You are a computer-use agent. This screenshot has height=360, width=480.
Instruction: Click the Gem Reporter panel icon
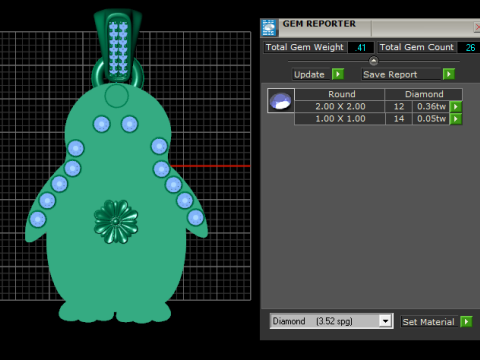[x=269, y=28]
